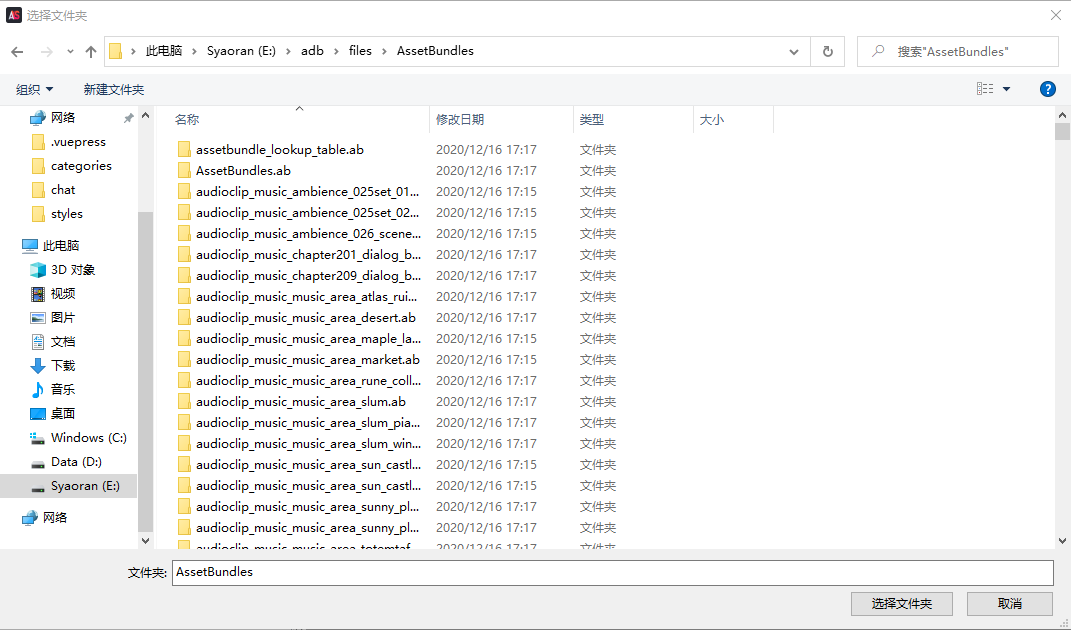Open the 组织 organize menu
Screen dimensions: 1071x630
(x=34, y=90)
